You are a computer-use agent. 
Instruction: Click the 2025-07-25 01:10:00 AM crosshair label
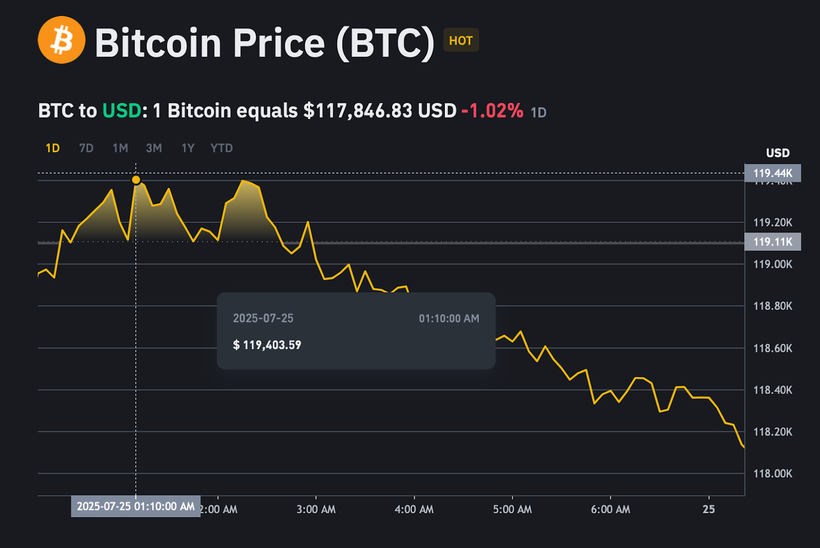pos(135,506)
